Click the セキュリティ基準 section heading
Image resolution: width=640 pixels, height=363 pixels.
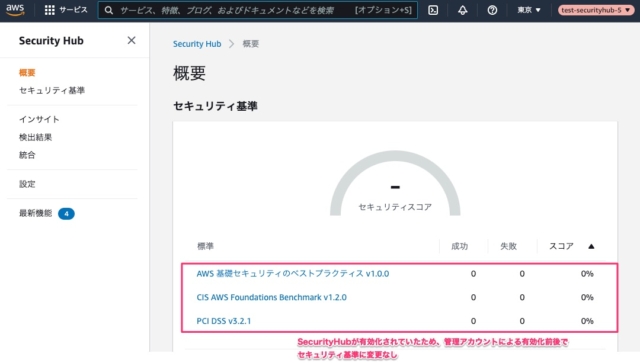pos(215,106)
